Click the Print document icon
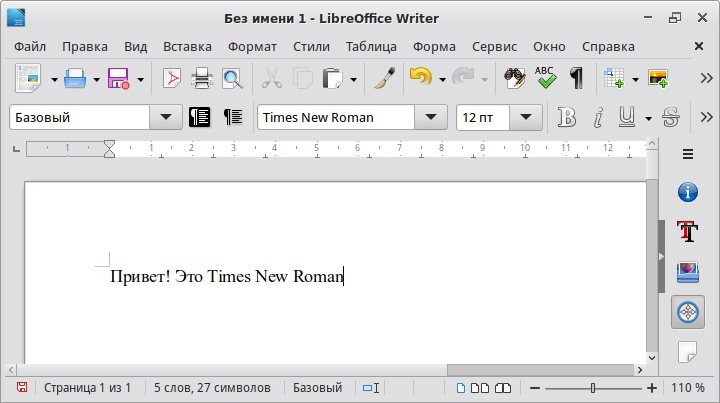 [x=201, y=78]
